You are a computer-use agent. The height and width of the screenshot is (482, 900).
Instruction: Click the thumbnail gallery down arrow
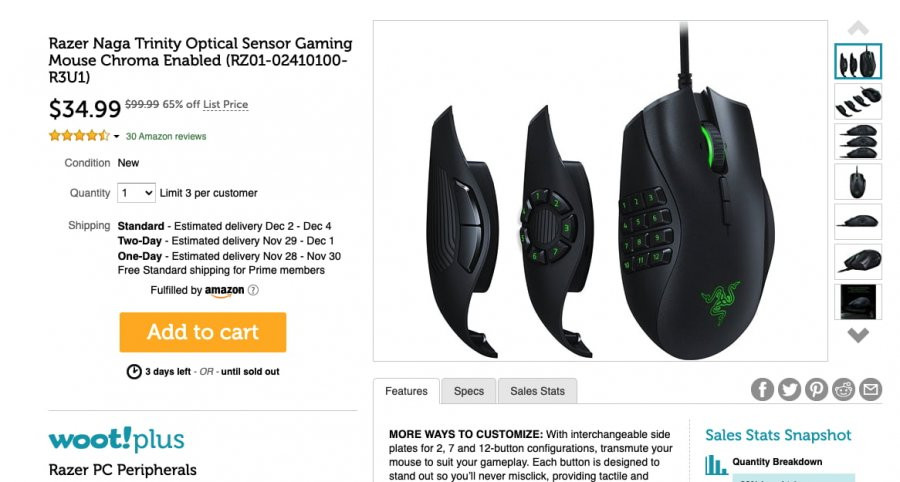pyautogui.click(x=858, y=335)
